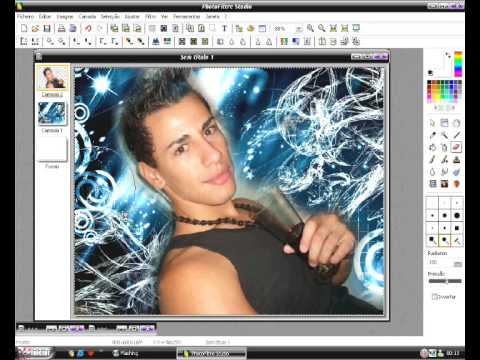480x360 pixels.
Task: Select the Text T tool in toolbar
Action: click(224, 28)
